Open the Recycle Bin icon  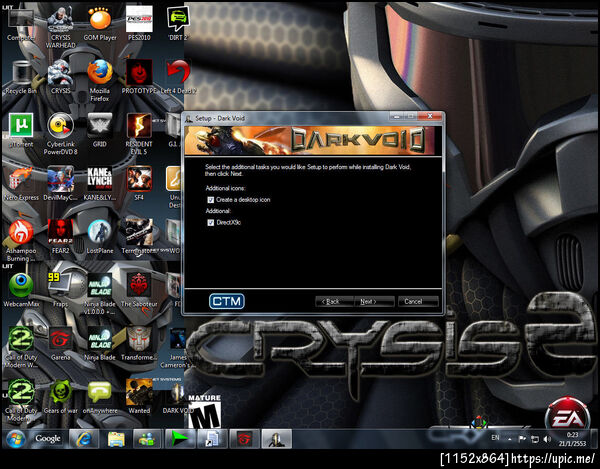[21, 78]
